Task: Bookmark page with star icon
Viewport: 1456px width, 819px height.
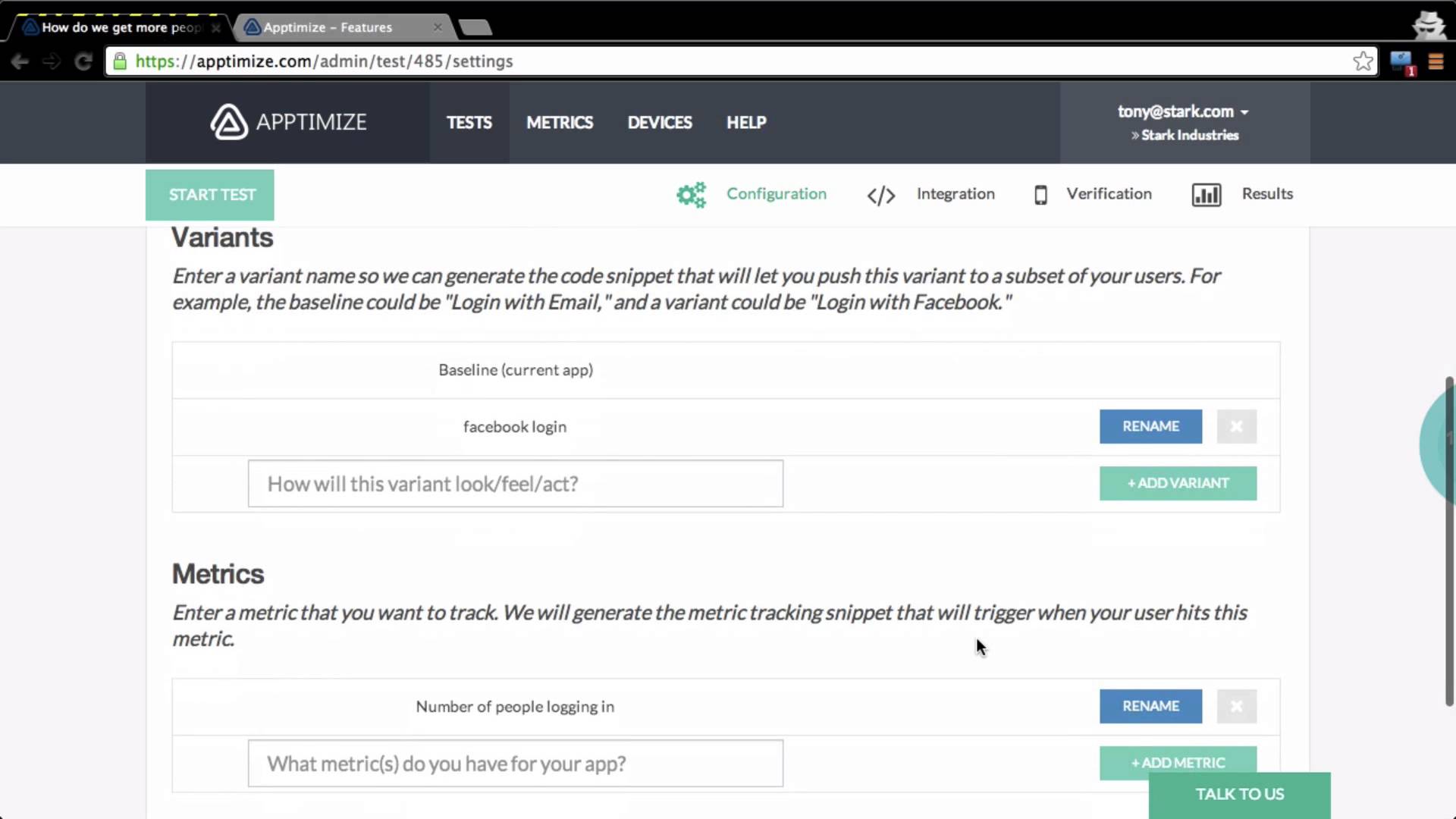Action: [x=1363, y=61]
